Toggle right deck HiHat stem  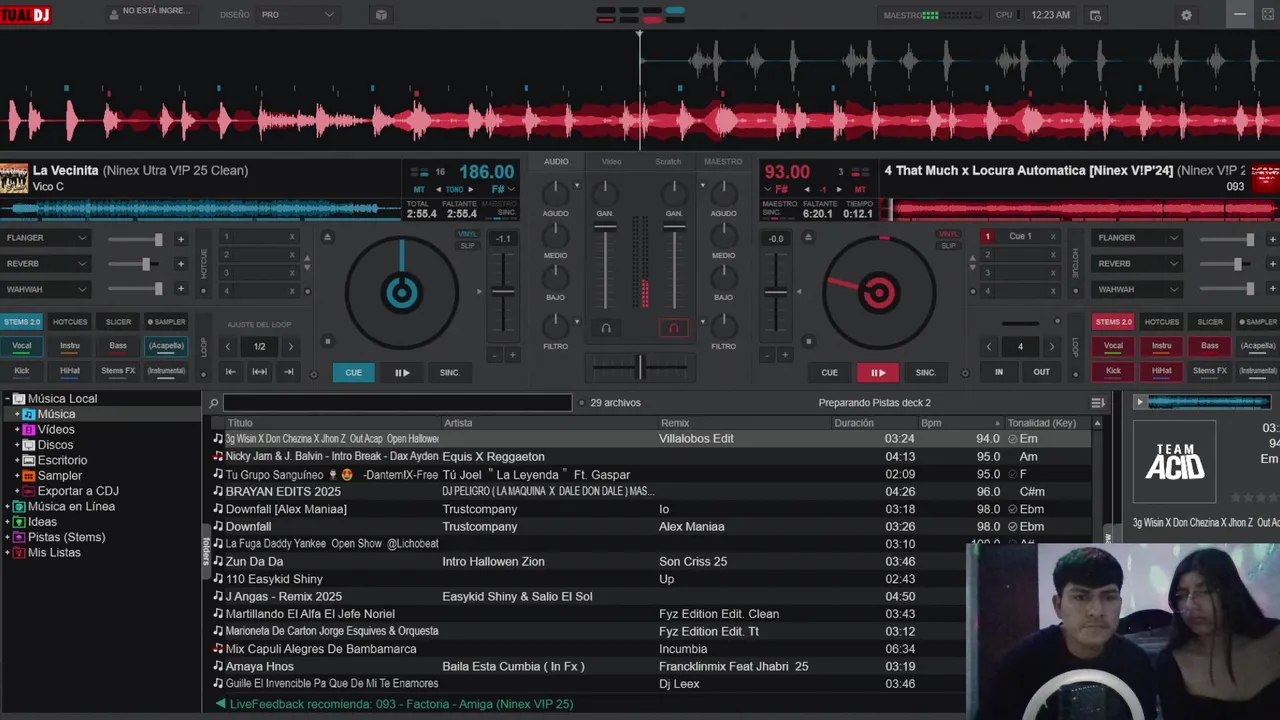click(1161, 371)
